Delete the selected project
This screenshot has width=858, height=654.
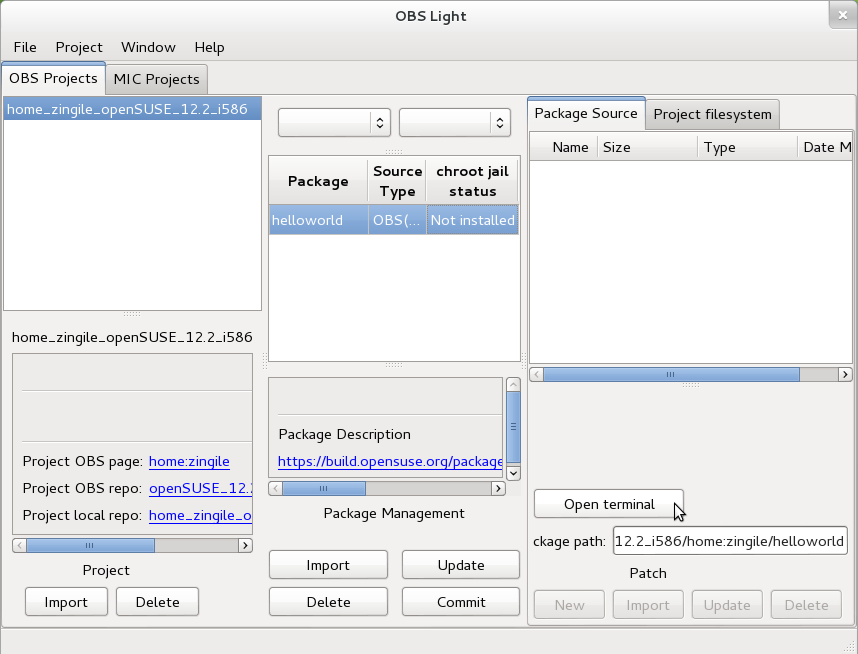pos(157,601)
